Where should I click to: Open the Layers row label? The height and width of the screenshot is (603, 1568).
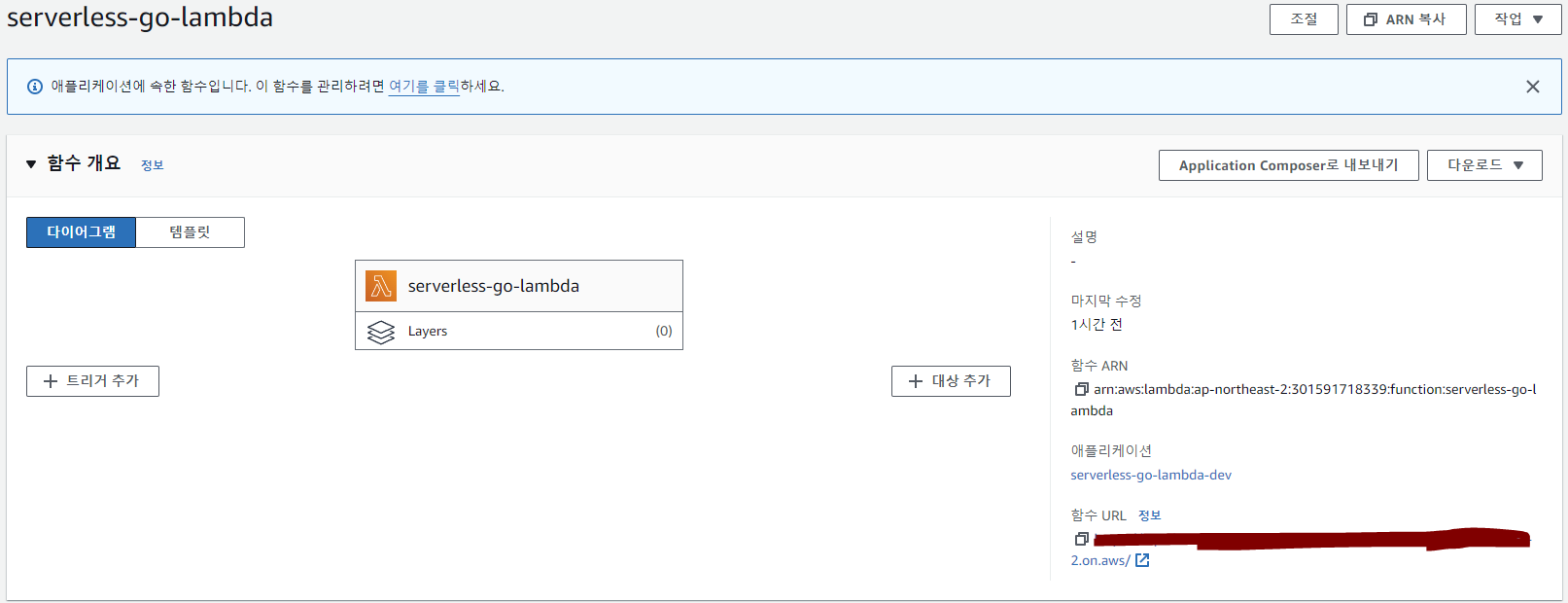428,332
